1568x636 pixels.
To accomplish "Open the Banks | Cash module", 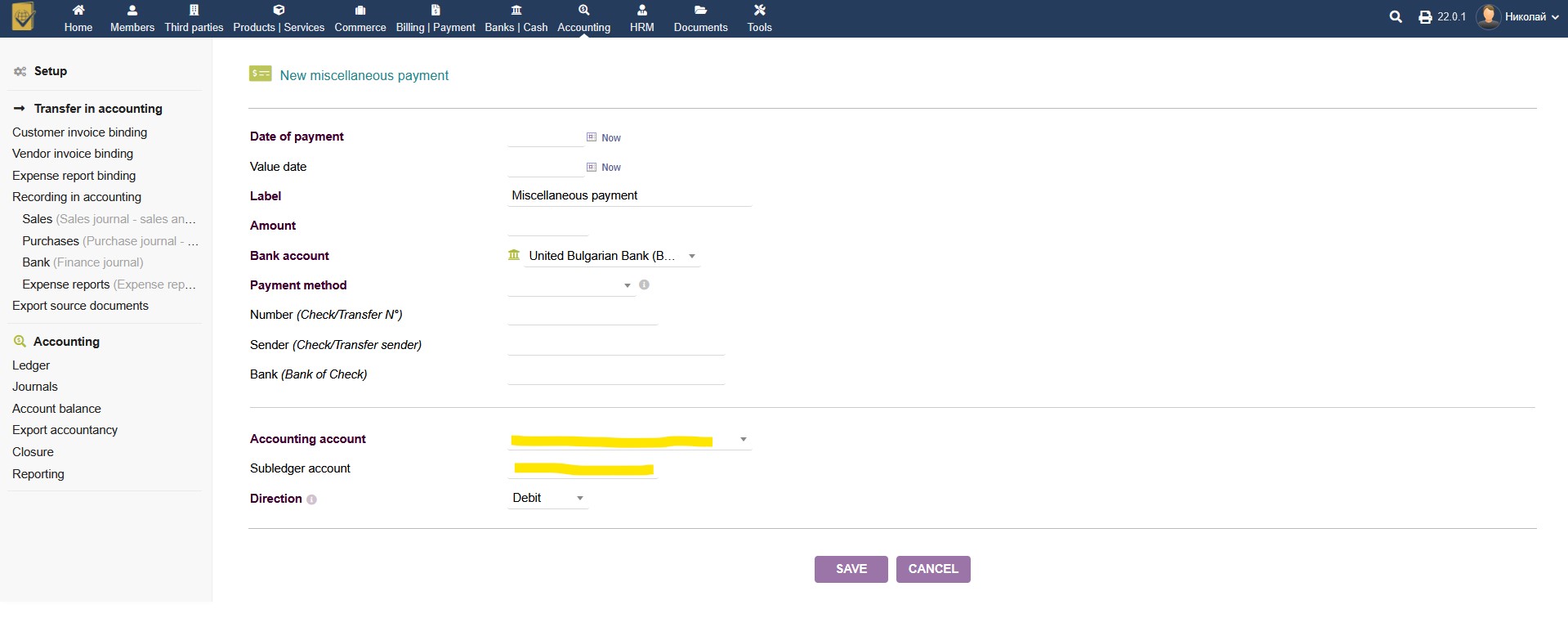I will [516, 18].
